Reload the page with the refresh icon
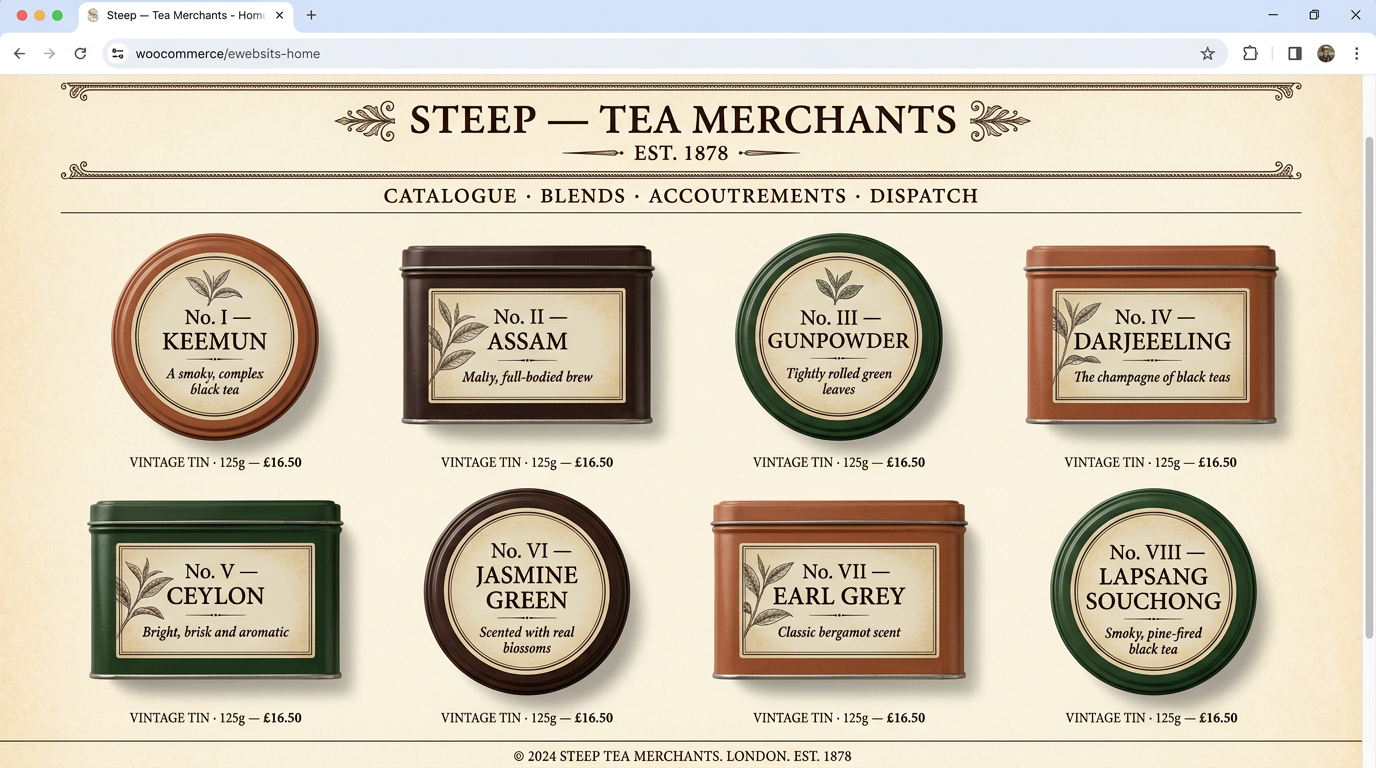Screen dimensions: 1376x768 tap(80, 54)
